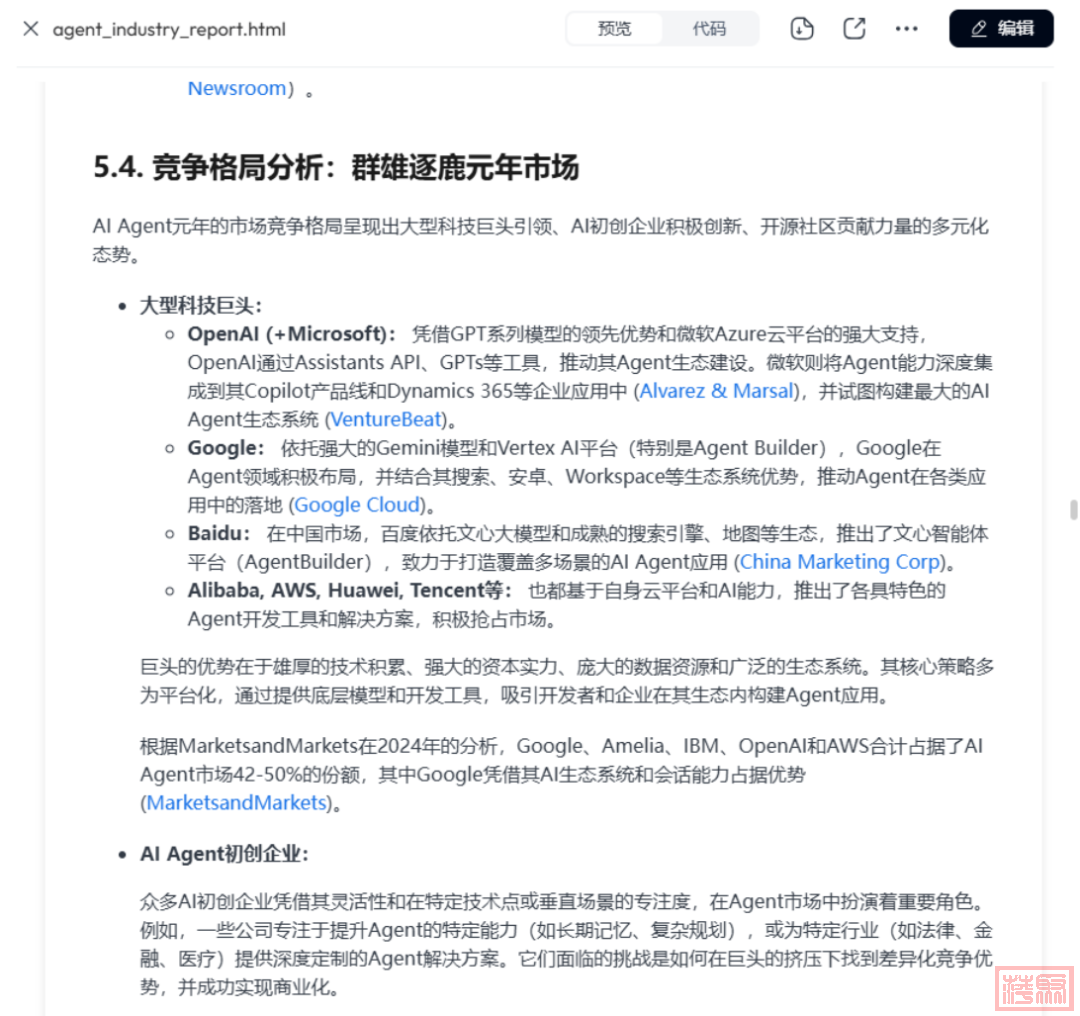Click the download file icon
Viewport: 1080px width, 1016px height.
pyautogui.click(x=802, y=29)
